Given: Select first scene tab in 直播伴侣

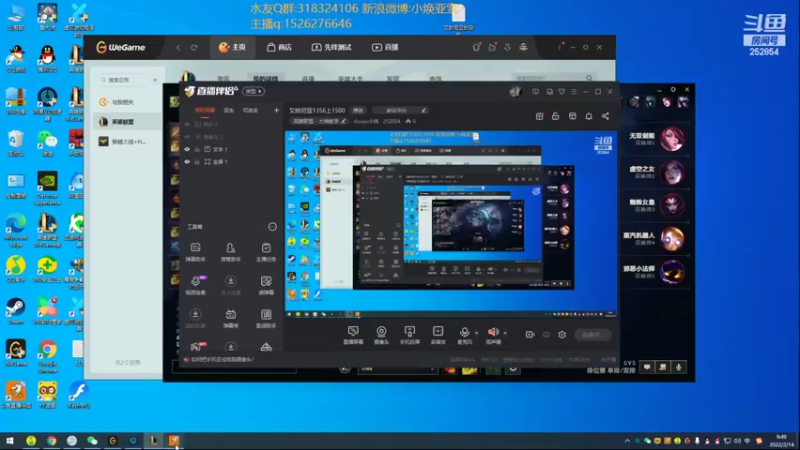Looking at the screenshot, I should tap(205, 110).
